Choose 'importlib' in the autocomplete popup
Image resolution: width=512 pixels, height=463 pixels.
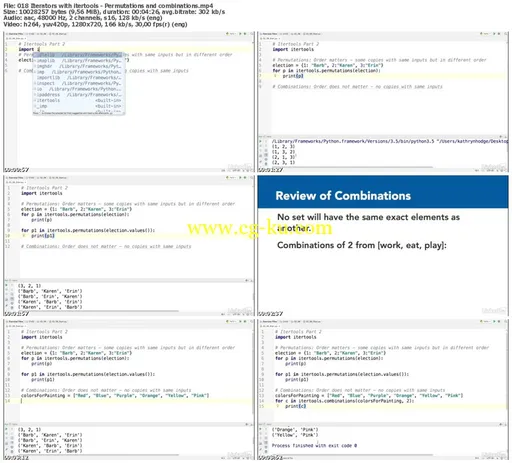(x=79, y=78)
